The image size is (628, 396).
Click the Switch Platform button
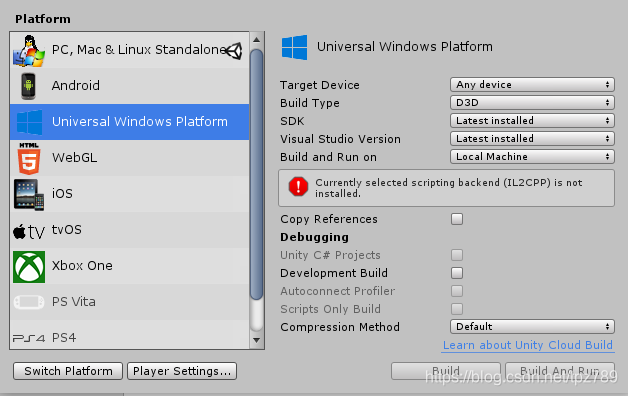click(68, 371)
